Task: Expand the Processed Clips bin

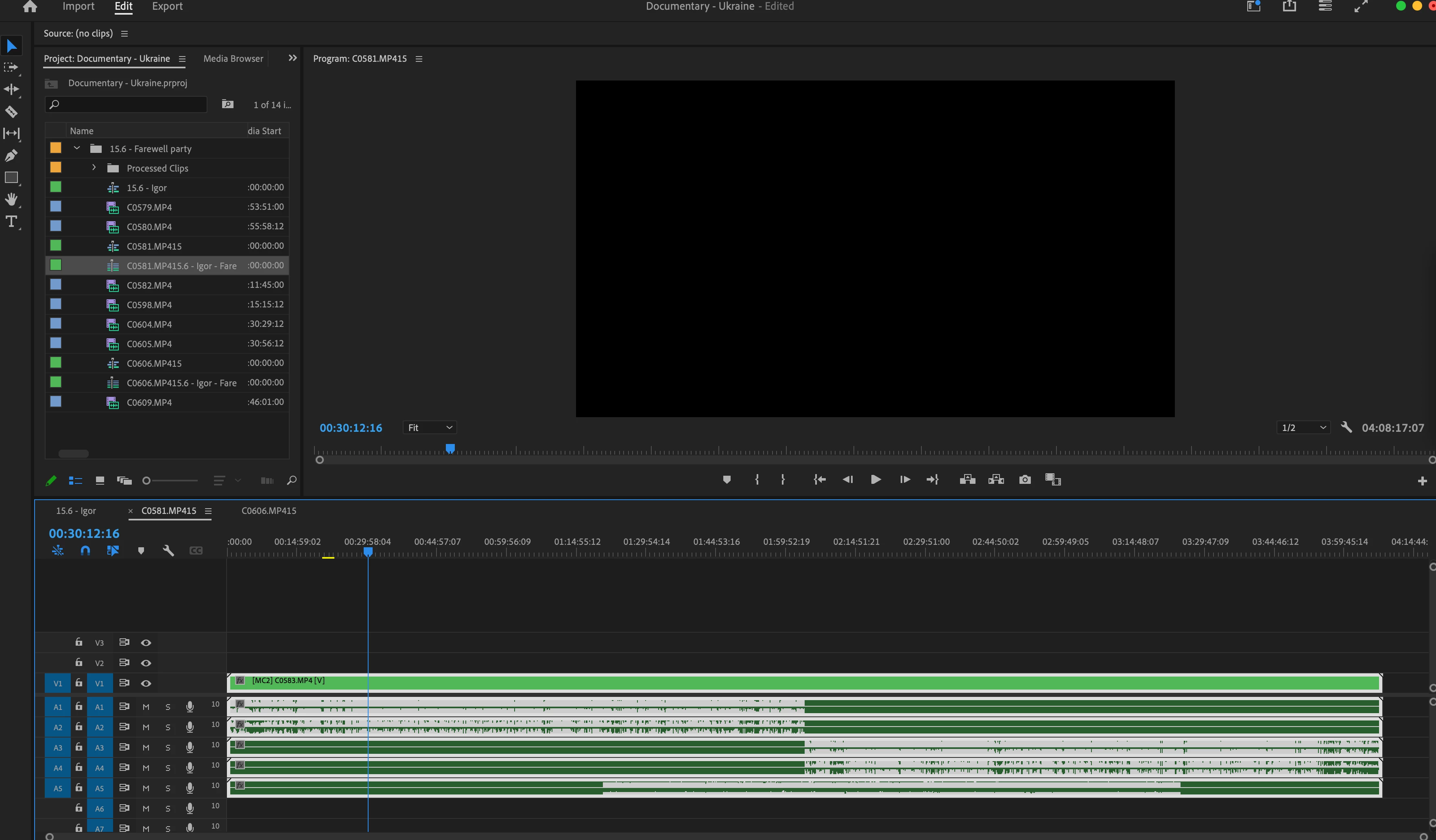Action: click(x=94, y=168)
